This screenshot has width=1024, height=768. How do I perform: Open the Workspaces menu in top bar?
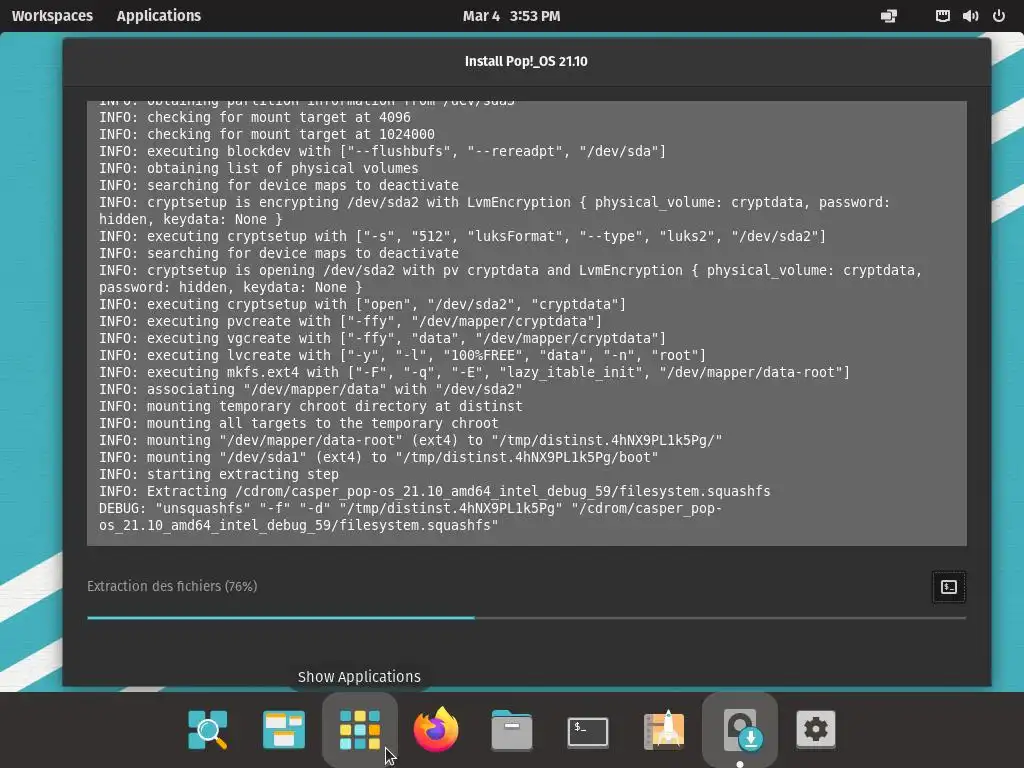pos(52,16)
